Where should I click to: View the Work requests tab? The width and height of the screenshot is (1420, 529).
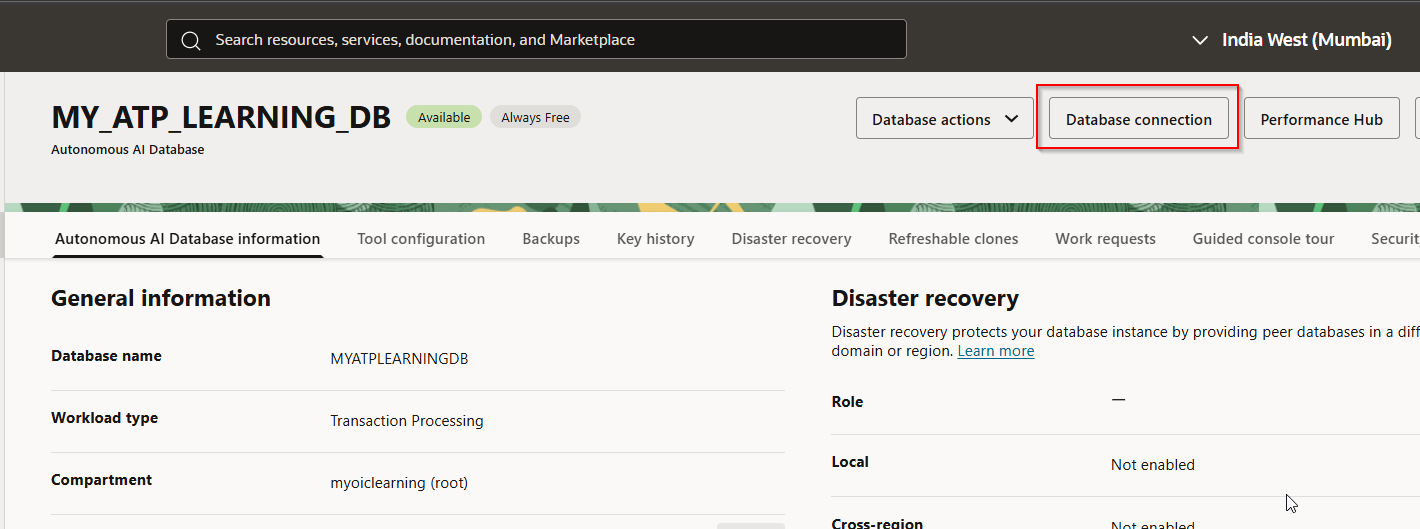pos(1105,239)
